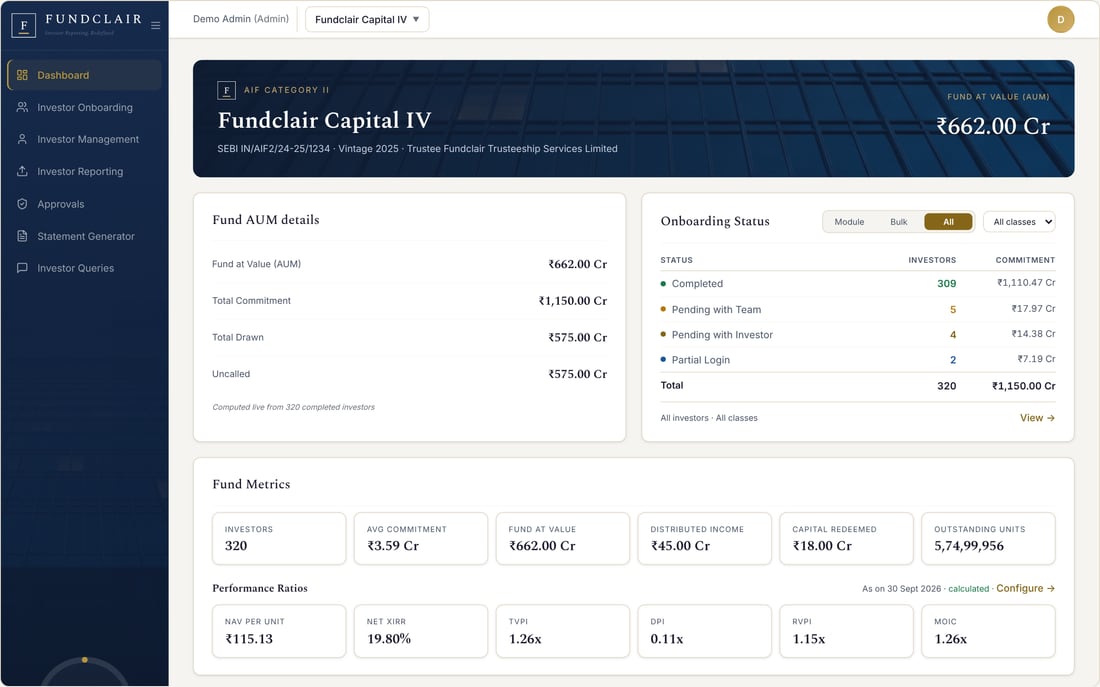Switch onboarding status to Module
Image resolution: width=1100 pixels, height=687 pixels.
(849, 222)
